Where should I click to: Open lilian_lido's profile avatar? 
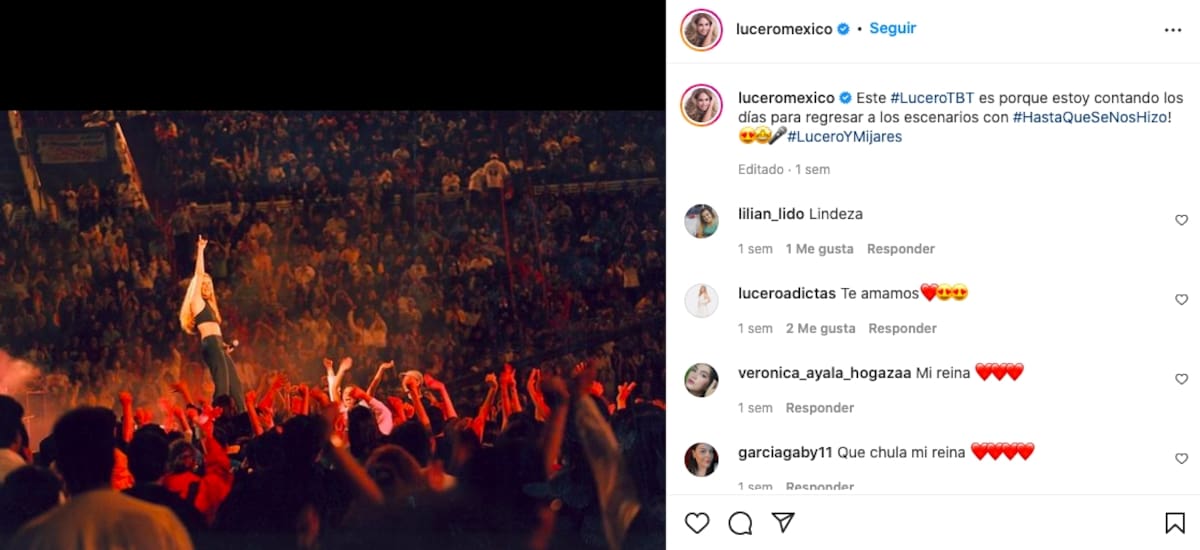[x=701, y=221]
